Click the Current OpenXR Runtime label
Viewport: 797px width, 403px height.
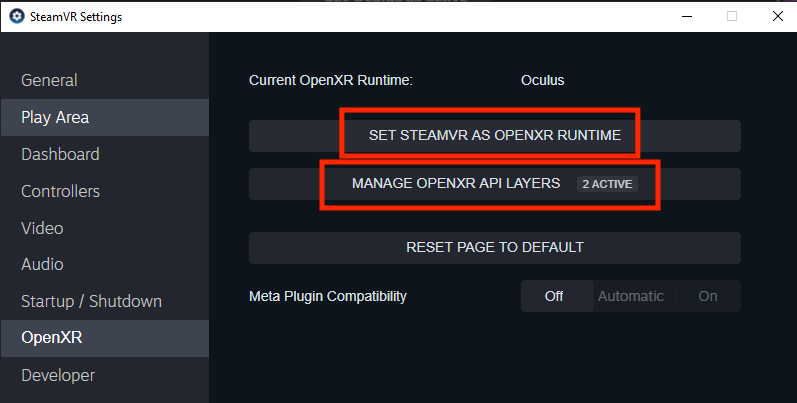tap(331, 80)
